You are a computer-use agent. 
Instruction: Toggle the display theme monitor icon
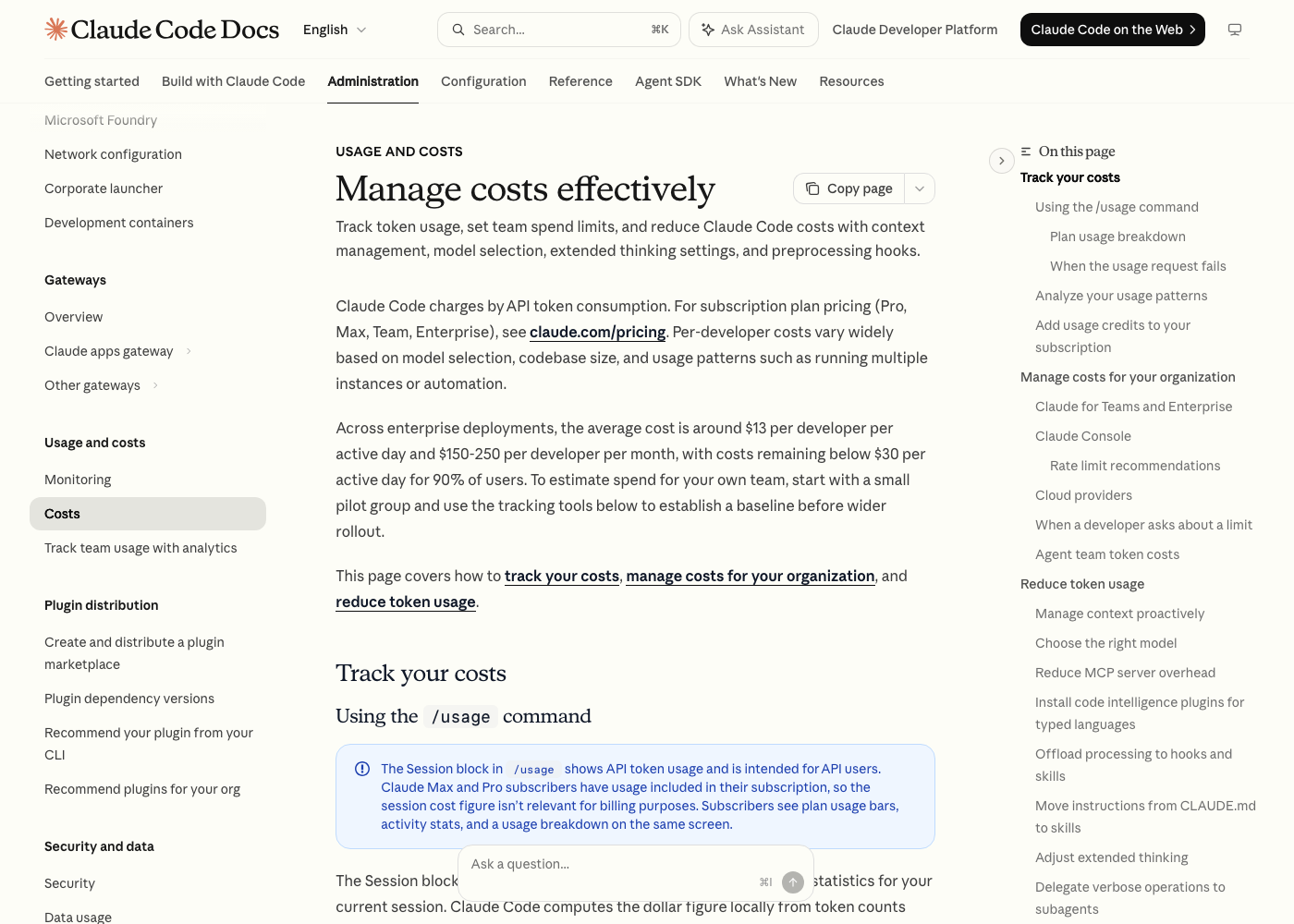pos(1235,30)
